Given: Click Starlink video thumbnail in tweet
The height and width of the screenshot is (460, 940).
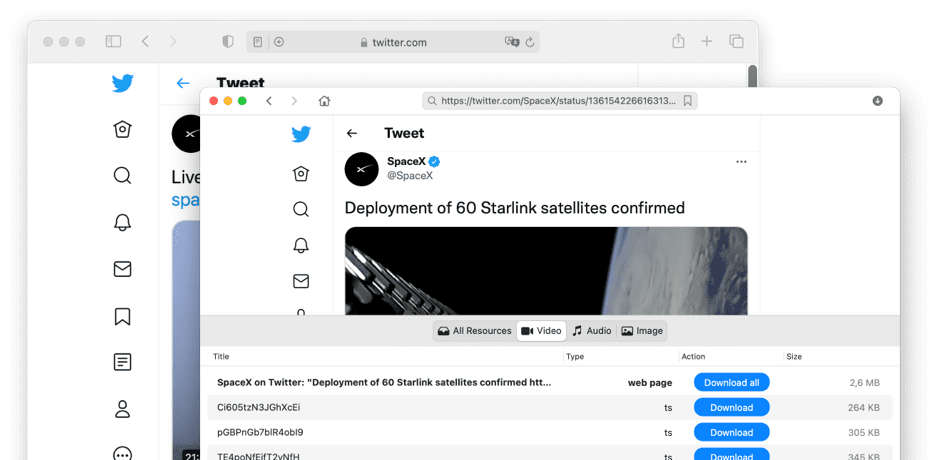Looking at the screenshot, I should pyautogui.click(x=546, y=271).
